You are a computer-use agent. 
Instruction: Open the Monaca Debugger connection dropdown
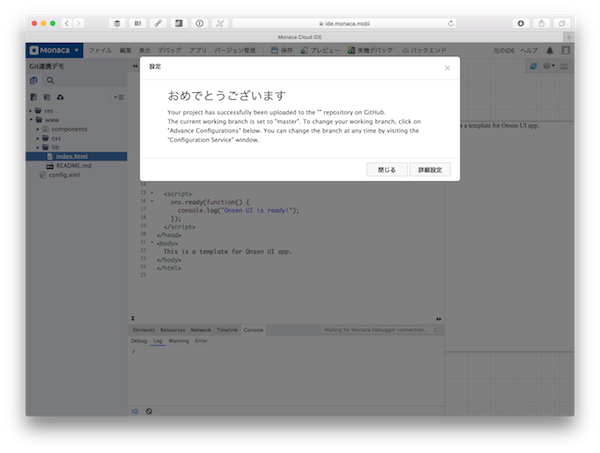pos(380,330)
